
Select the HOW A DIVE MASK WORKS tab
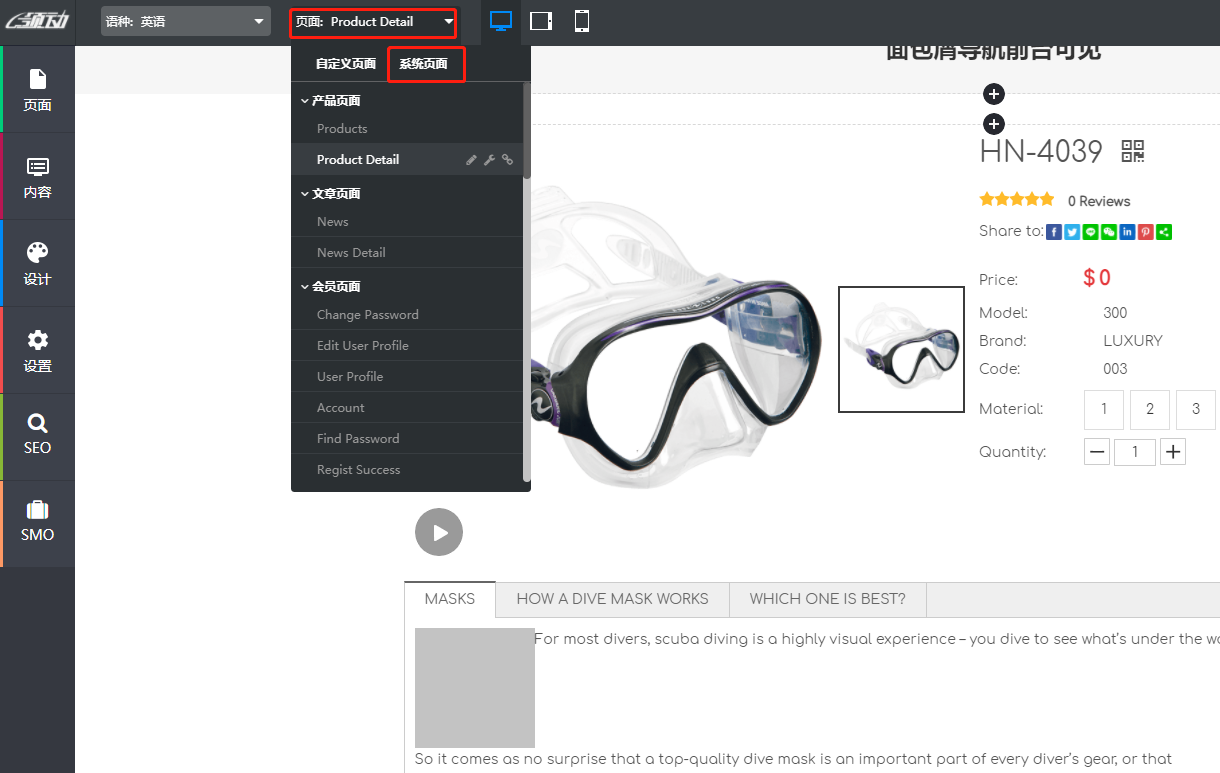click(612, 599)
